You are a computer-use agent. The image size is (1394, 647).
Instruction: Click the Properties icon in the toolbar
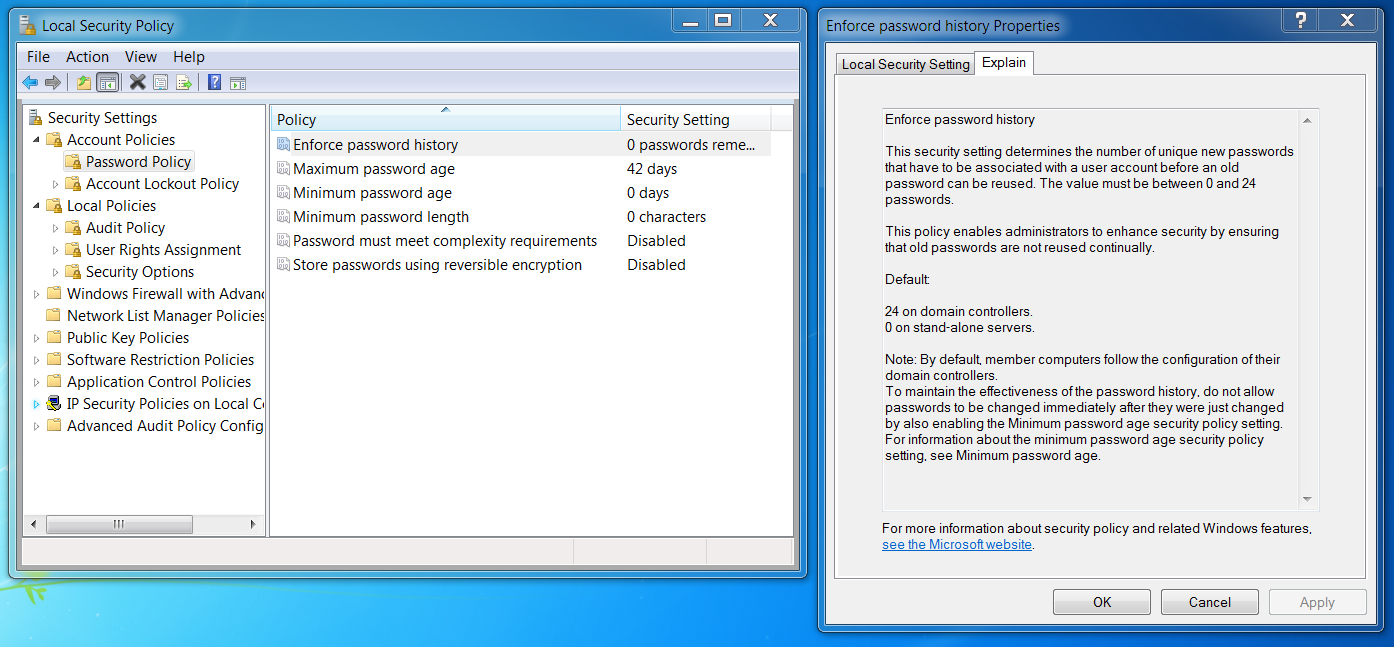160,82
